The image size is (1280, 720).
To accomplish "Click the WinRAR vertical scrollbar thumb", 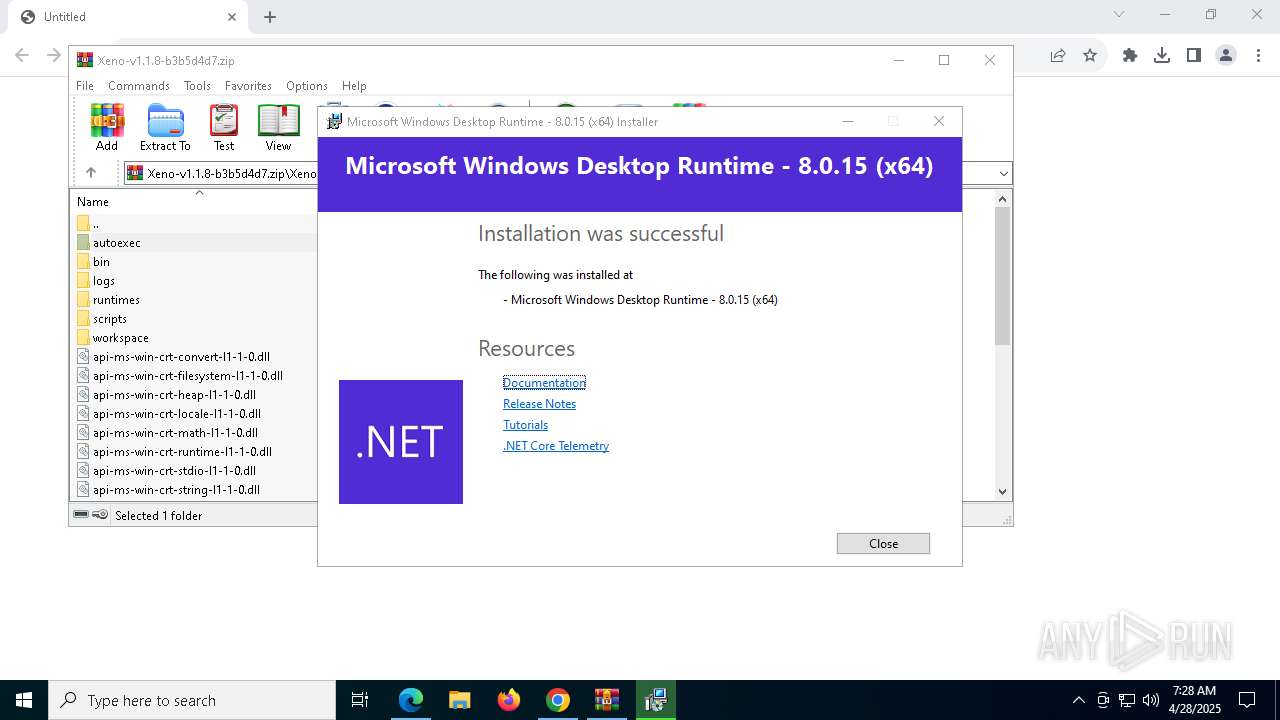I will coord(1003,276).
